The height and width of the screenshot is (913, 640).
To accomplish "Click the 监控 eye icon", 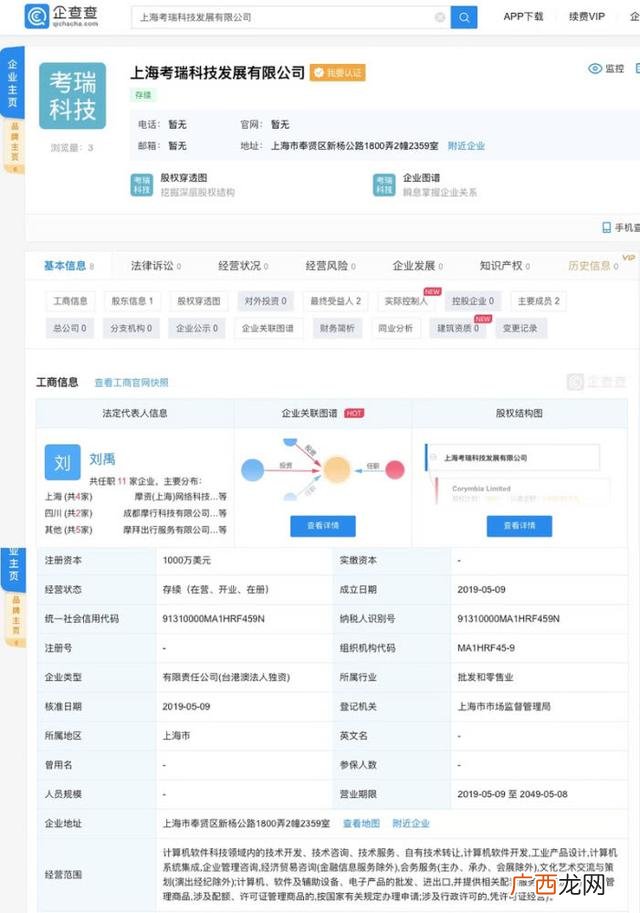I will (595, 69).
